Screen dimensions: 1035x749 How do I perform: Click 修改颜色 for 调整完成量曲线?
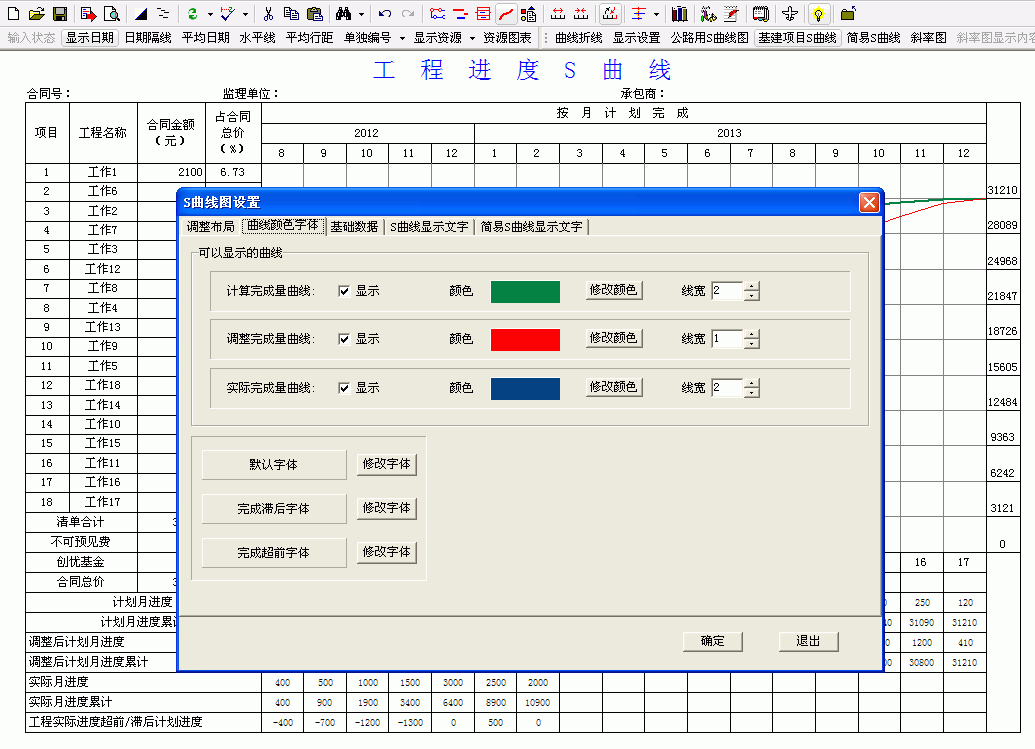point(614,339)
